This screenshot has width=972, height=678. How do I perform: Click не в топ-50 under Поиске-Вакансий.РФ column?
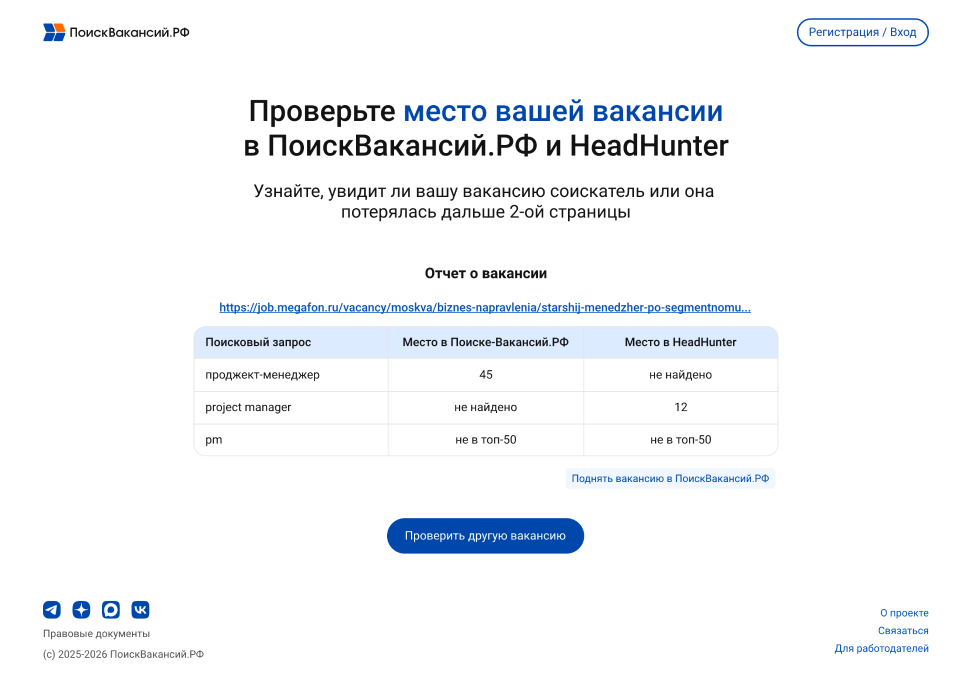(x=486, y=440)
